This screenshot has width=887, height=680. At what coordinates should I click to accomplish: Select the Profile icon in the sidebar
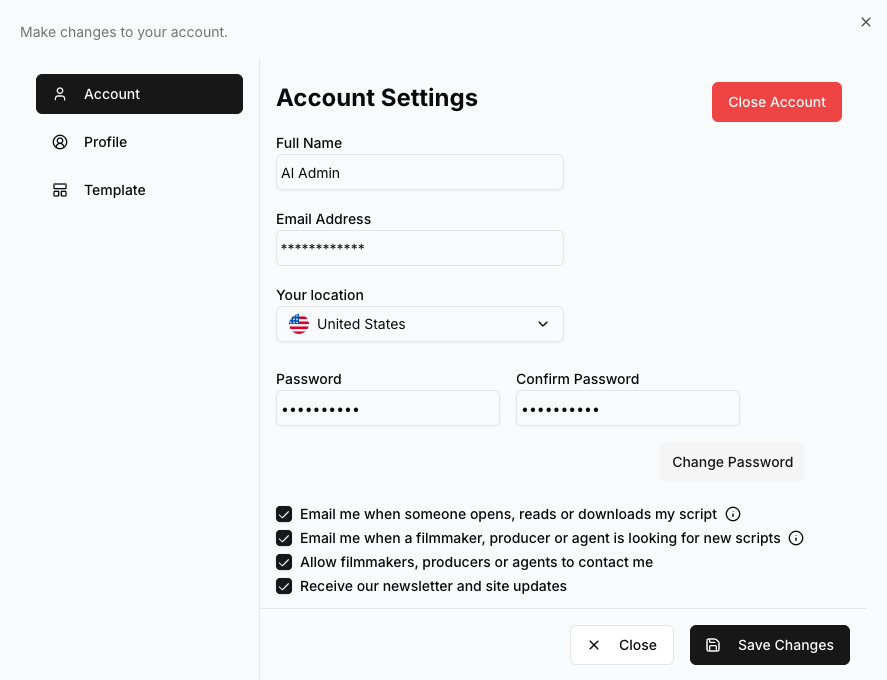(x=60, y=142)
